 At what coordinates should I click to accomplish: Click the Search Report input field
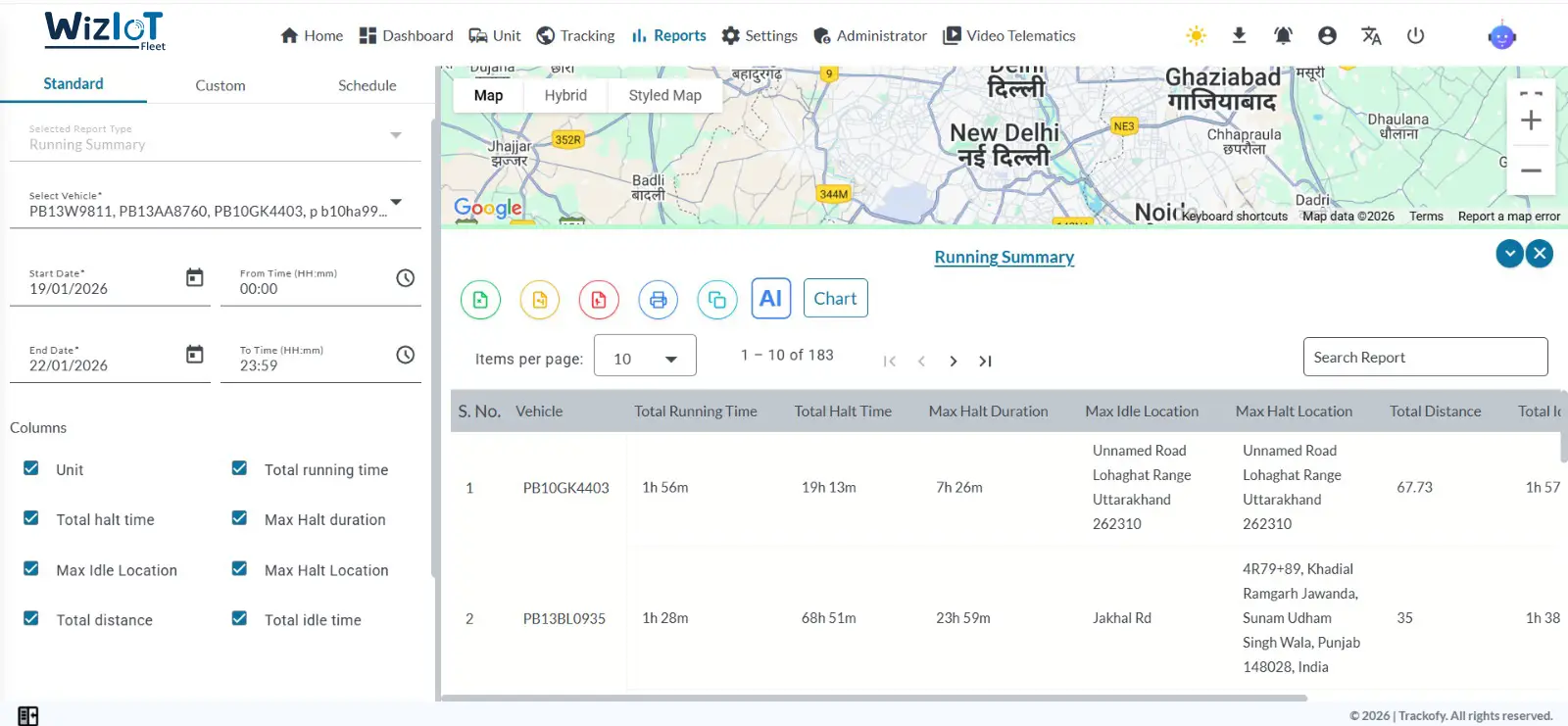coord(1425,358)
